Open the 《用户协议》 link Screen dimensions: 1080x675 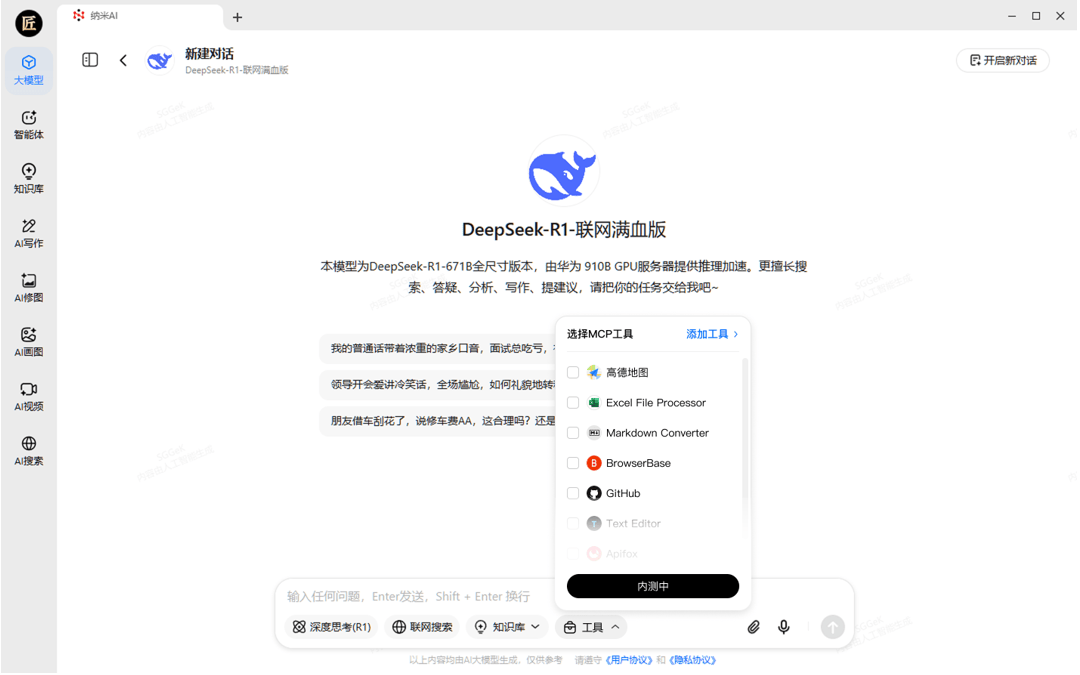[629, 661]
